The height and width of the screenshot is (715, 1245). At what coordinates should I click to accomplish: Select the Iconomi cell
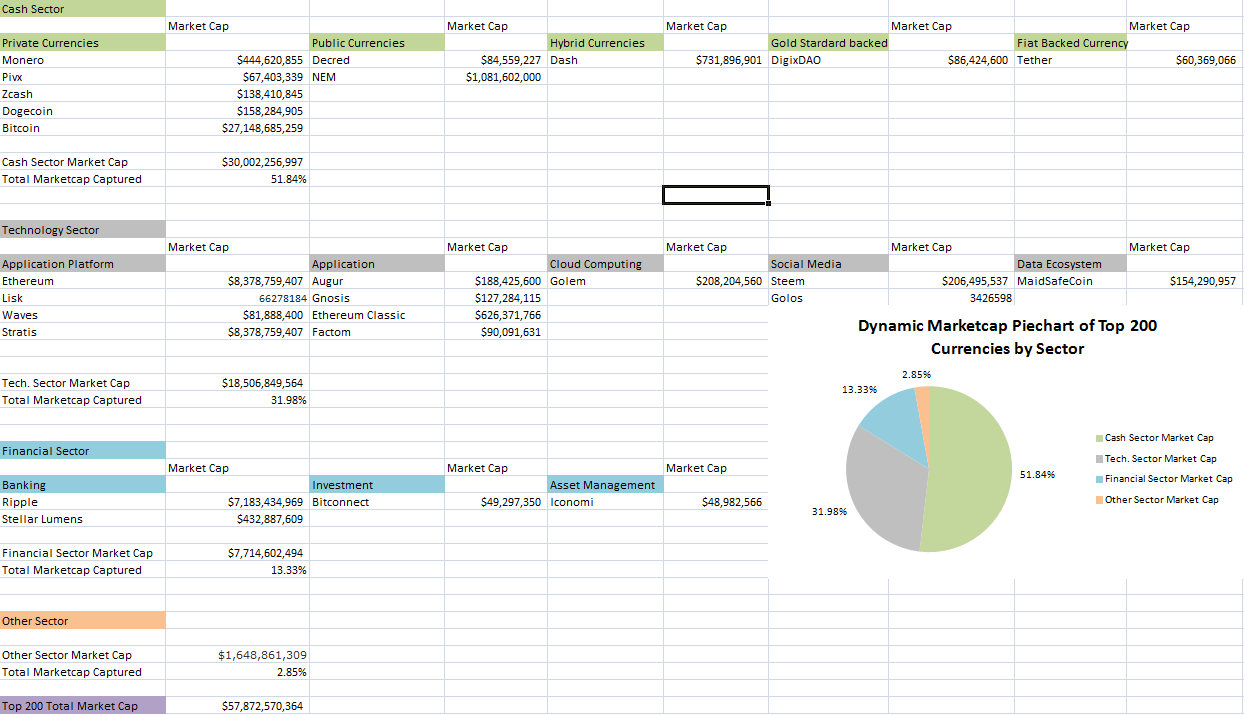605,502
